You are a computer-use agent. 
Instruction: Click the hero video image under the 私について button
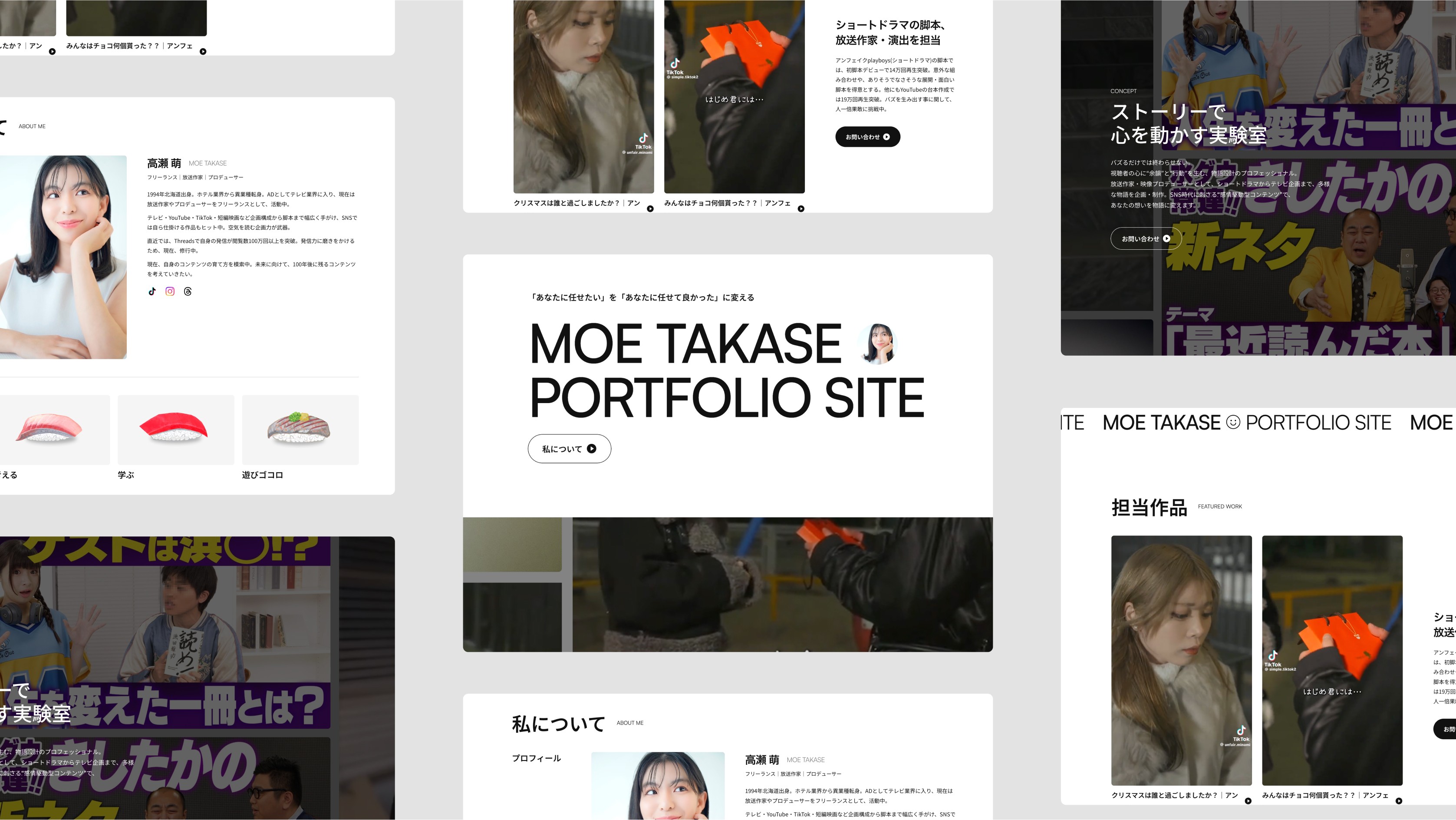pyautogui.click(x=728, y=585)
